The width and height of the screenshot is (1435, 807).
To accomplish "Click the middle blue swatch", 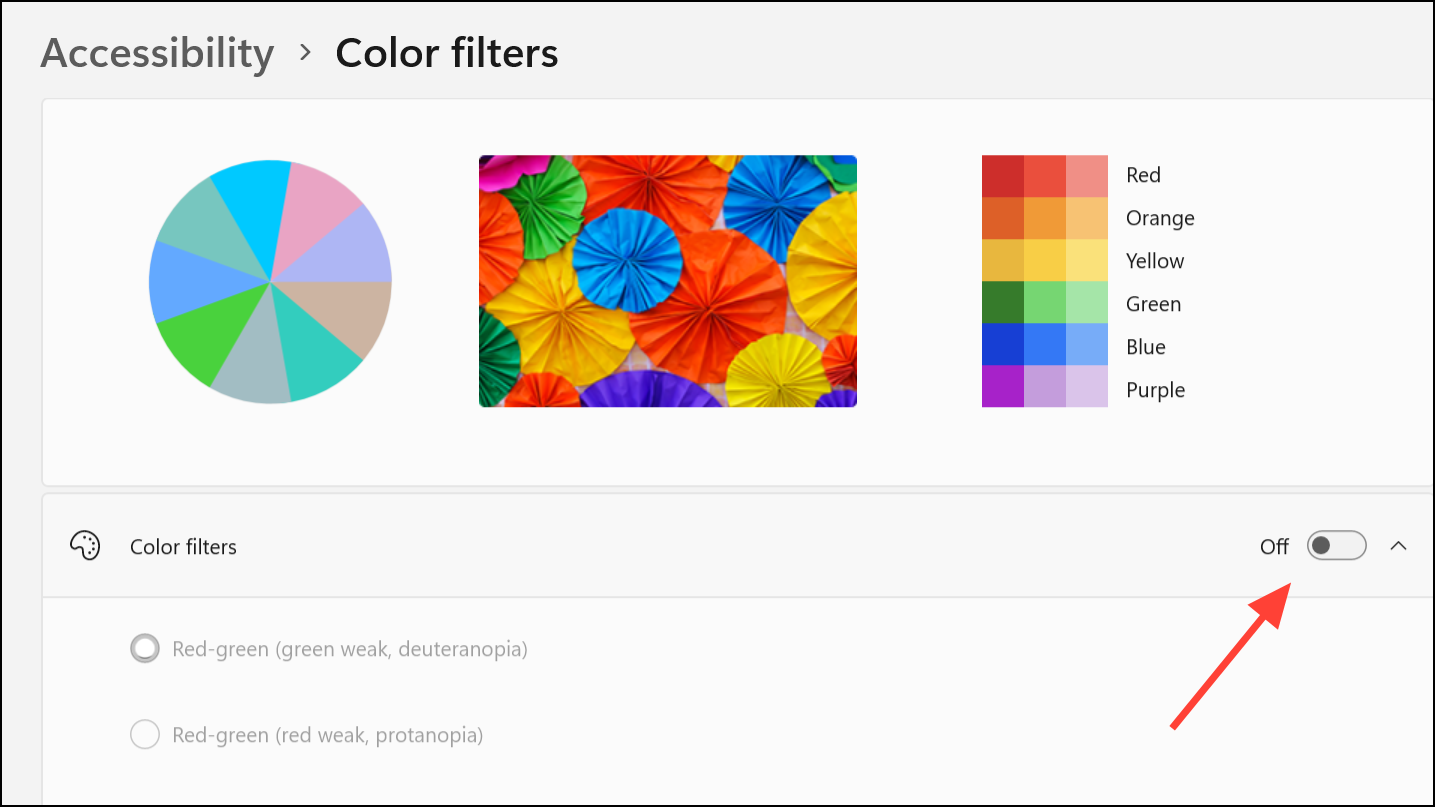I will coord(1045,344).
